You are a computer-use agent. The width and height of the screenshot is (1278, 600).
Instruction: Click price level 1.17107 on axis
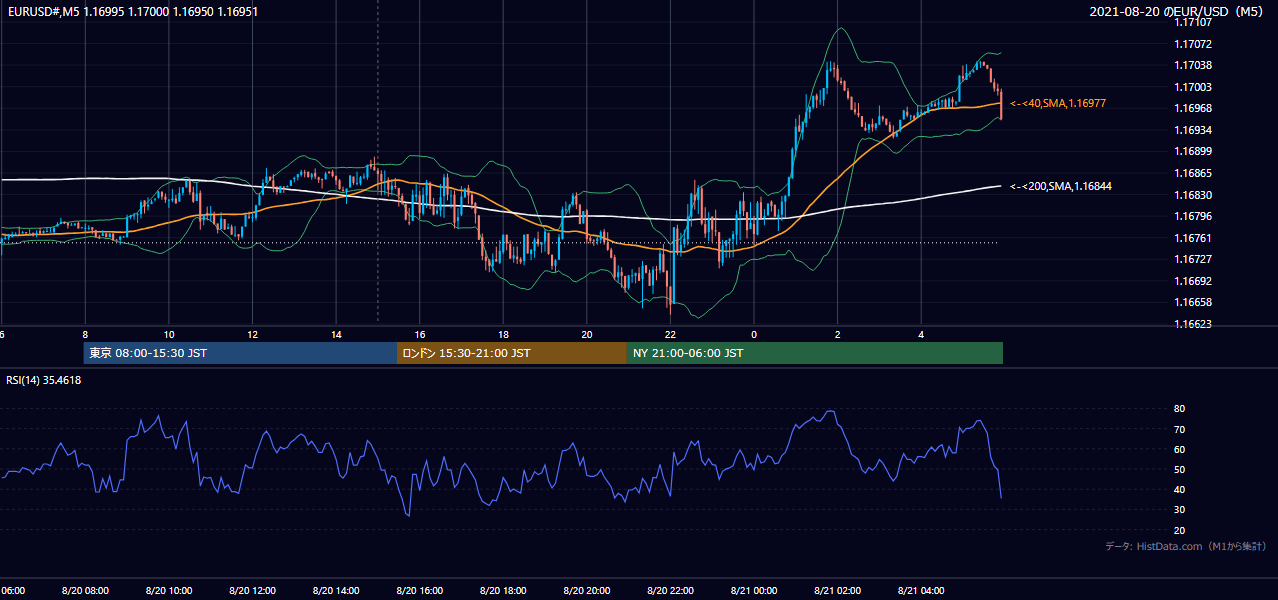1193,22
